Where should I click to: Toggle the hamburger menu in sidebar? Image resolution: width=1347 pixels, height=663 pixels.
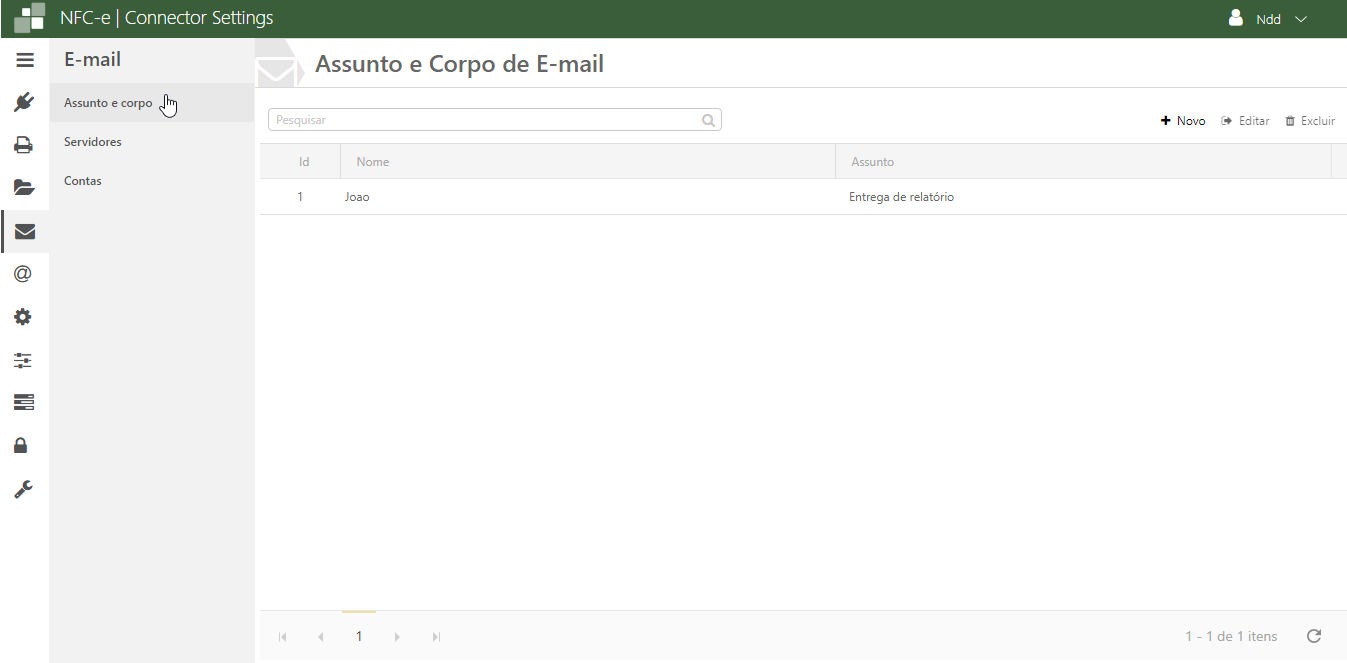[x=25, y=60]
